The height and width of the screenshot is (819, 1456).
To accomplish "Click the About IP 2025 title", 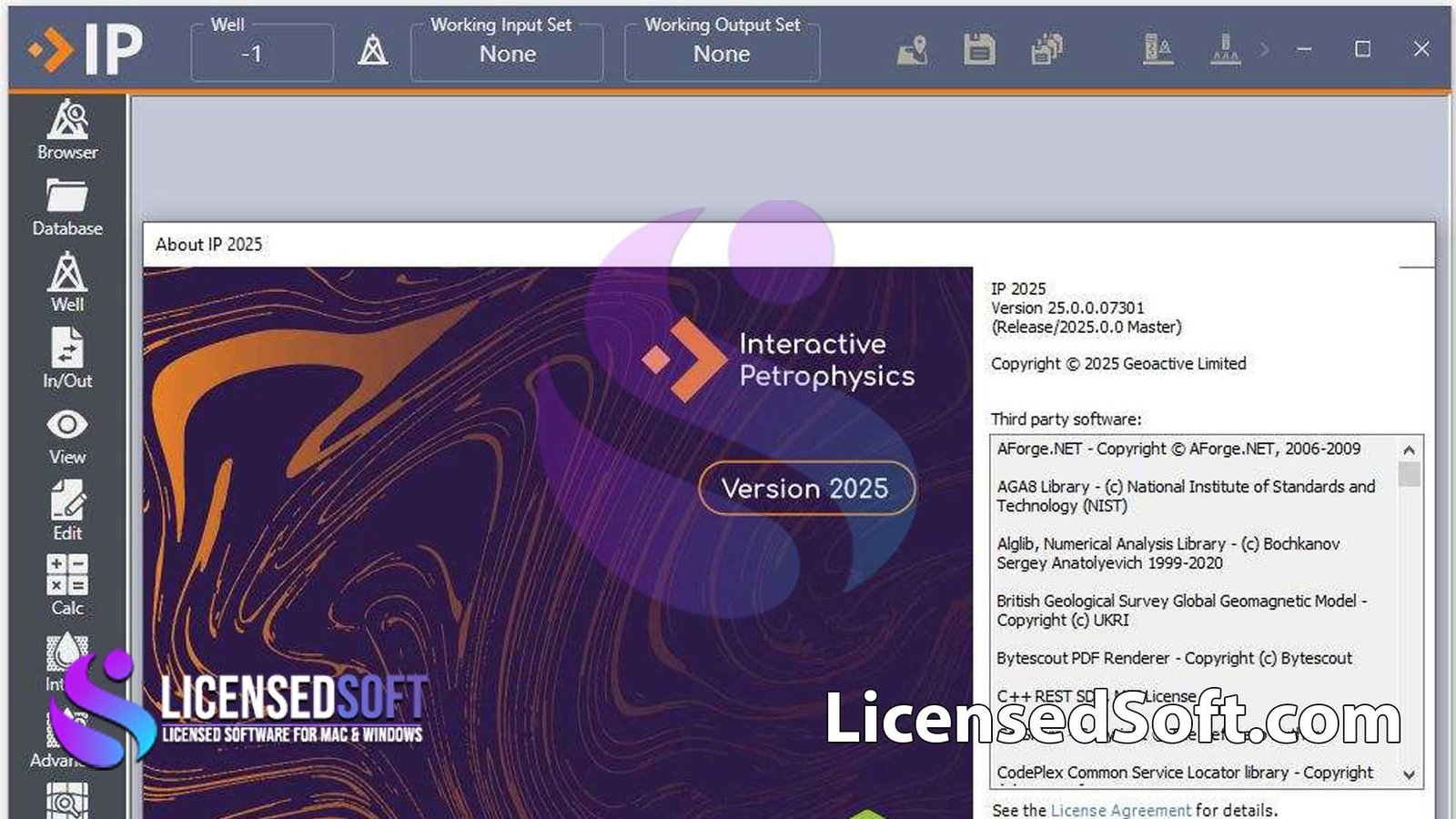I will [x=208, y=244].
